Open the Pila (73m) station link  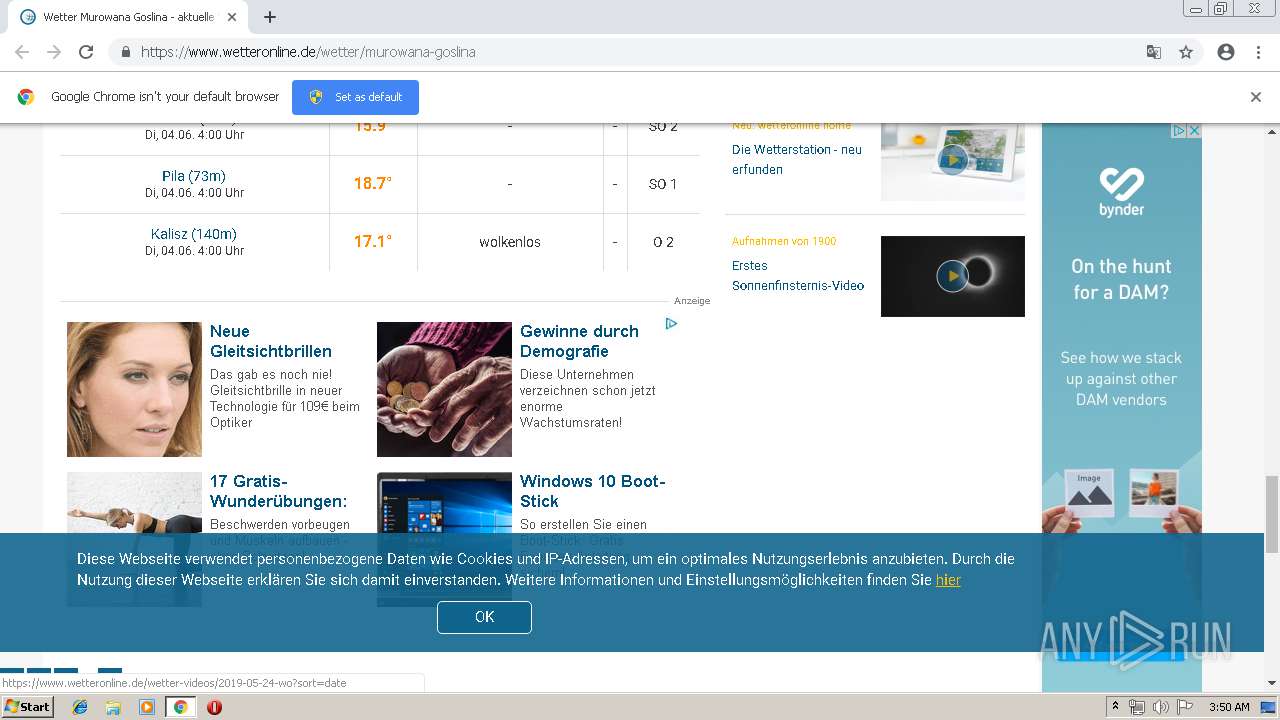coord(194,176)
